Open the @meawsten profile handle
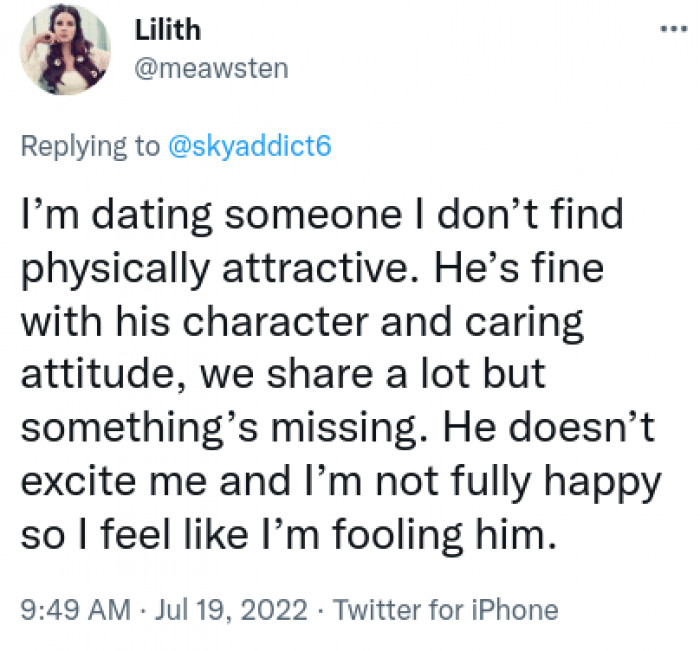Image resolution: width=700 pixels, height=651 pixels. [x=210, y=68]
